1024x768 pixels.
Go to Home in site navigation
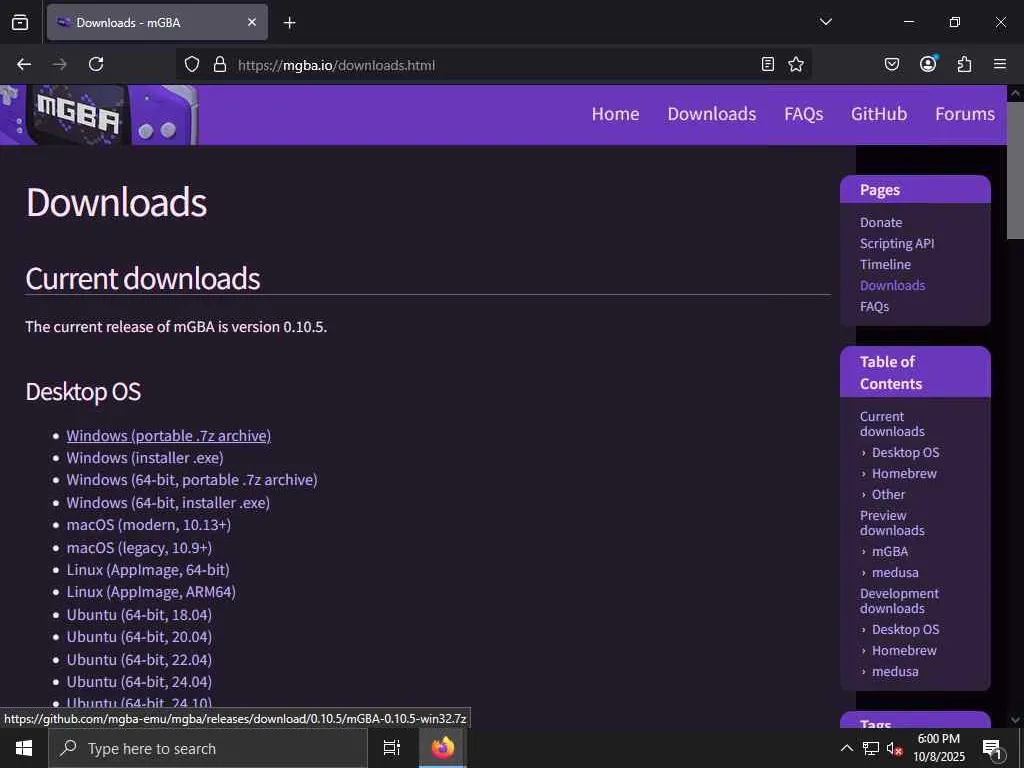tap(615, 114)
